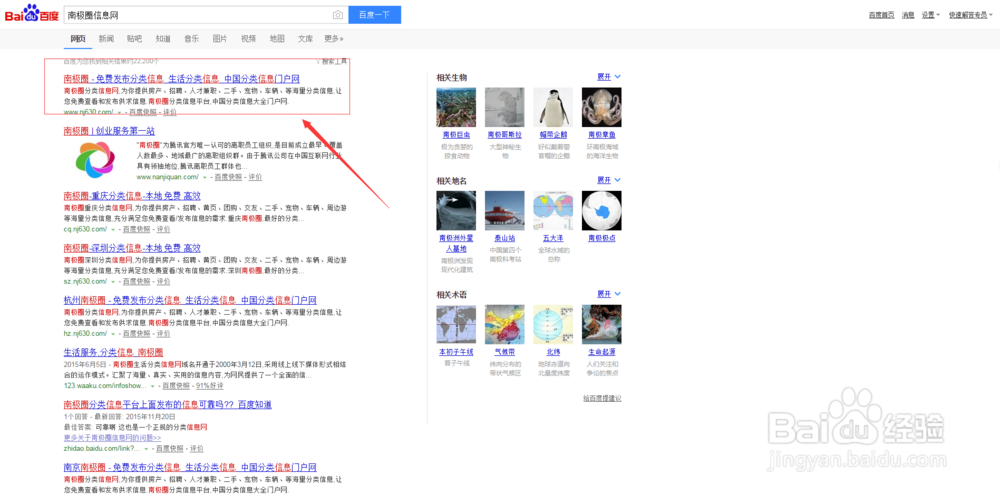Click the 南极极点 globe thumbnail

[x=601, y=210]
